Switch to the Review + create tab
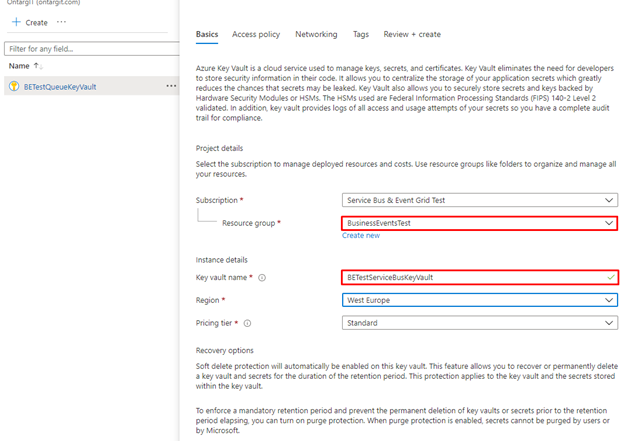 point(412,34)
